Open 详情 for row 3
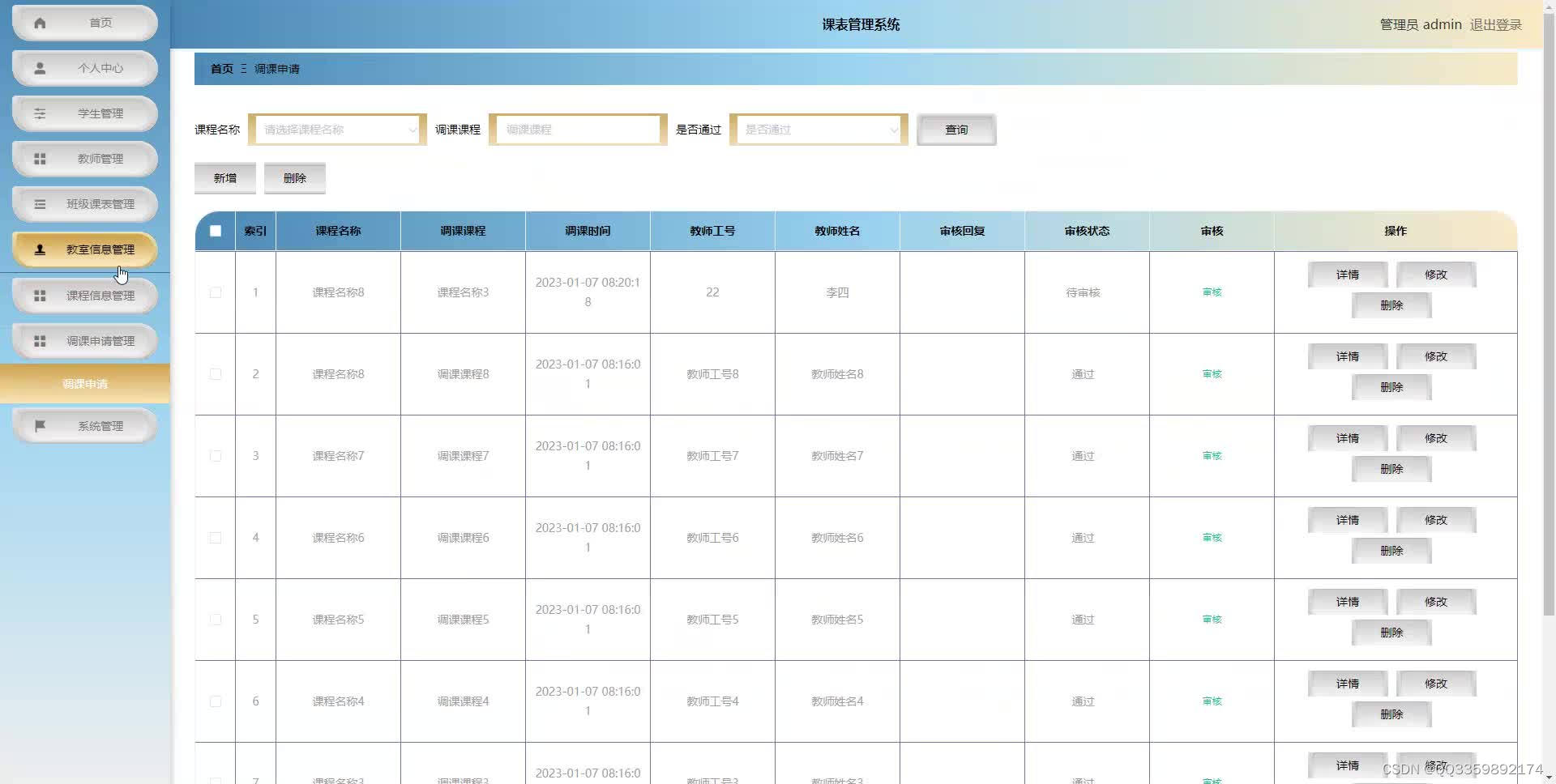 point(1348,438)
